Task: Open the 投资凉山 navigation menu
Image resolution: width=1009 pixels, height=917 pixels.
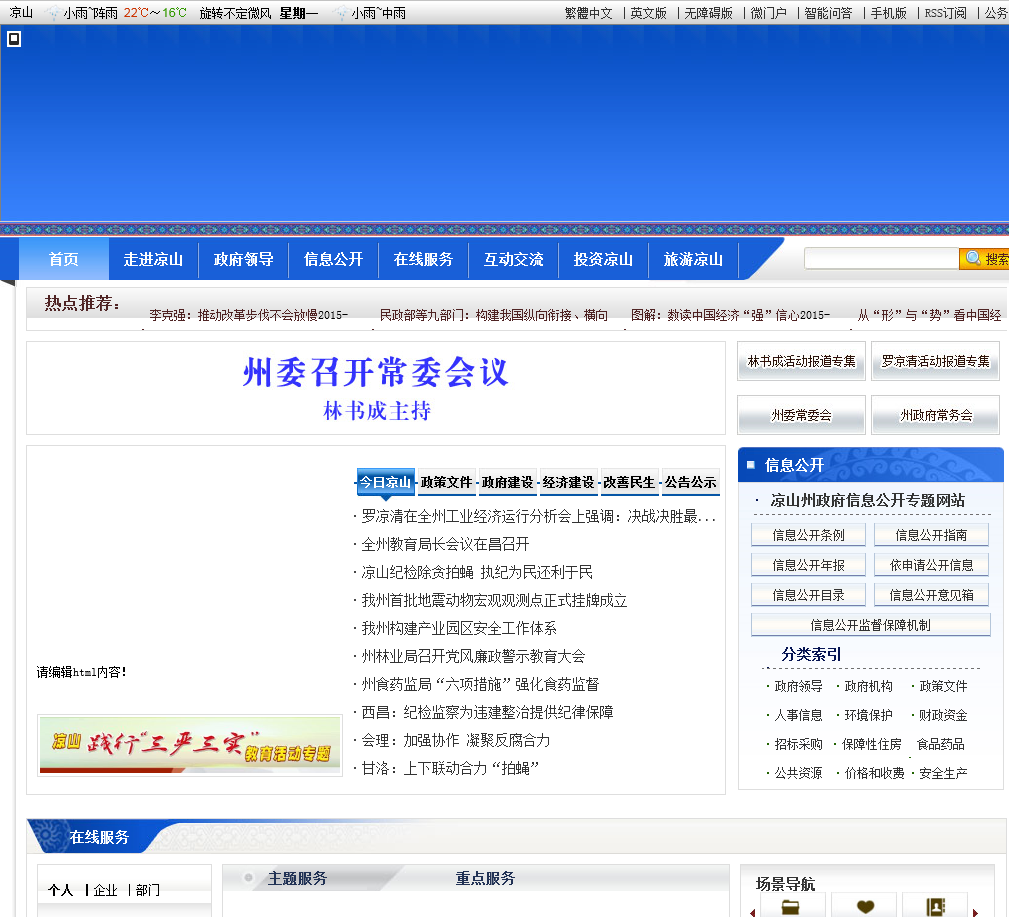Action: (x=603, y=259)
